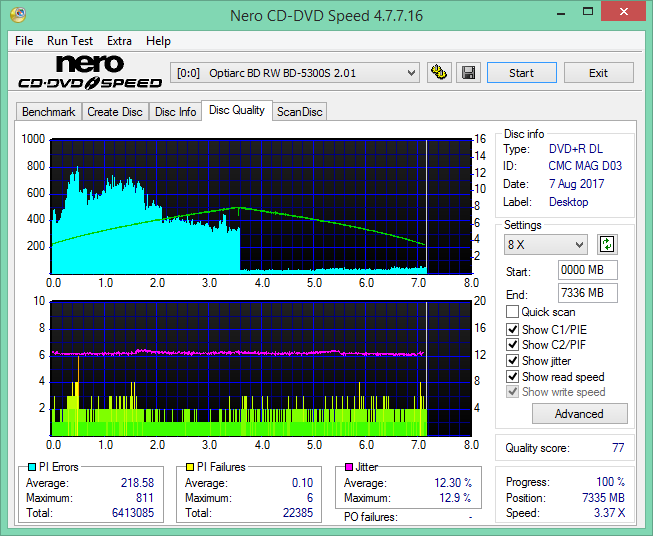This screenshot has width=653, height=536.
Task: Switch to the Create Disc tab
Action: (x=115, y=112)
